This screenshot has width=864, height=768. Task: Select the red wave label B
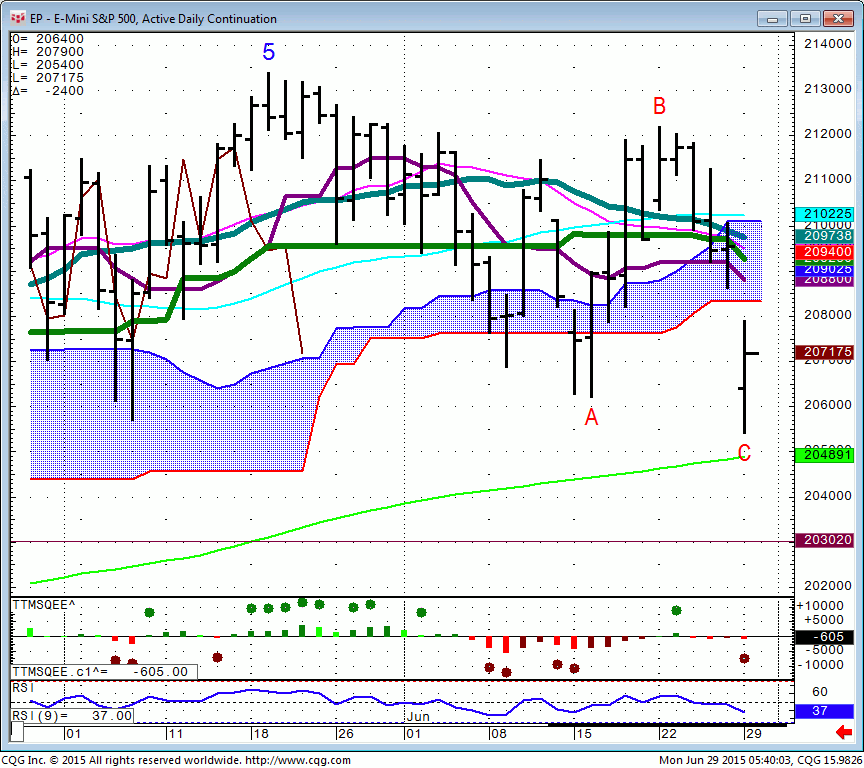(x=660, y=106)
